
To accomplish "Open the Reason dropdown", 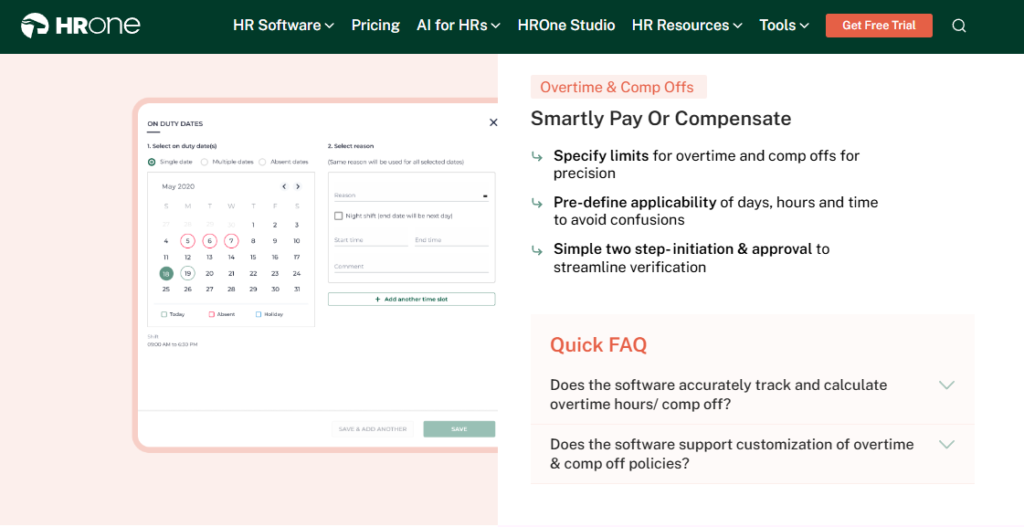I will pos(411,195).
